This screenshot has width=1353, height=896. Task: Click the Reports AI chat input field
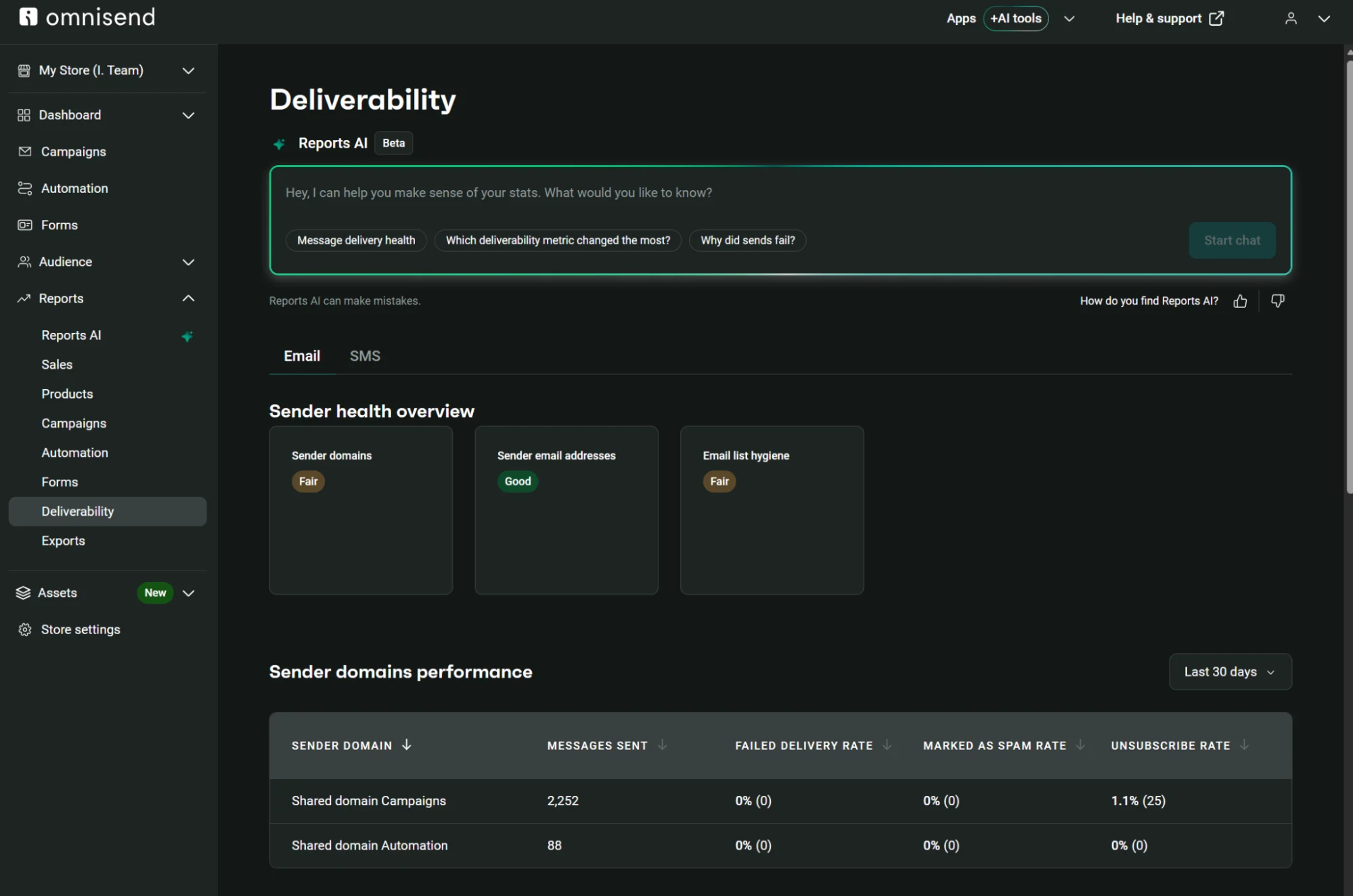(x=780, y=193)
